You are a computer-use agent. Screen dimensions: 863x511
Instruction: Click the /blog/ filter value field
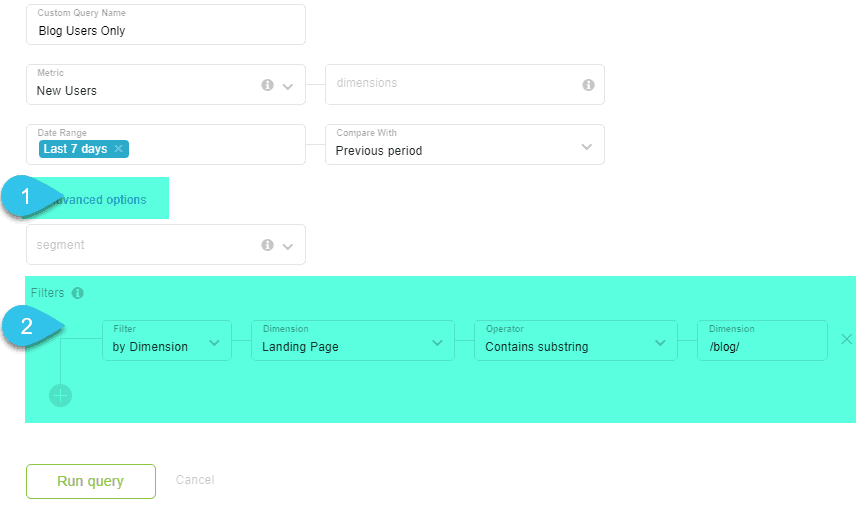(x=762, y=346)
